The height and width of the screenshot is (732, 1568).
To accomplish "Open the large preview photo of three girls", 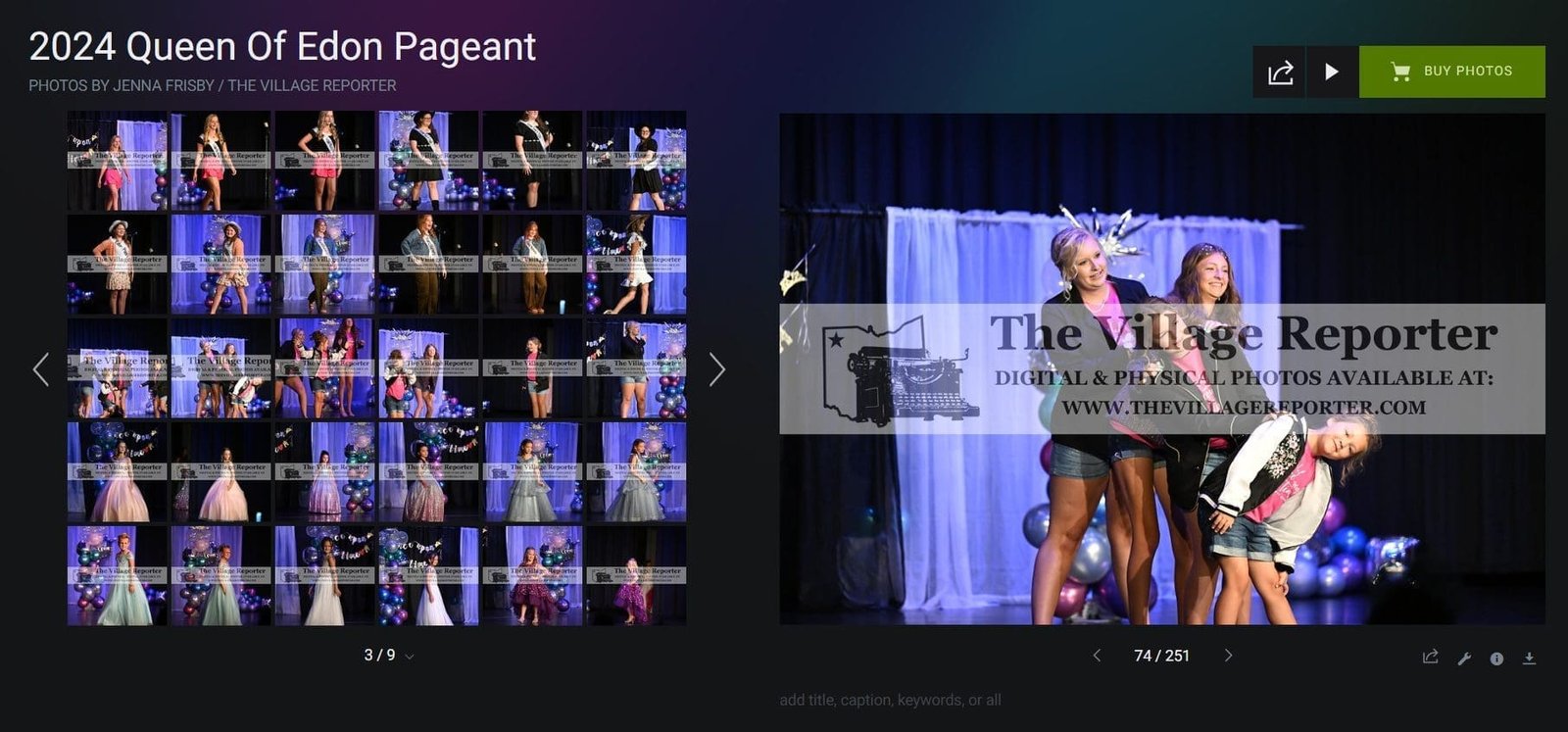I will (x=1161, y=368).
